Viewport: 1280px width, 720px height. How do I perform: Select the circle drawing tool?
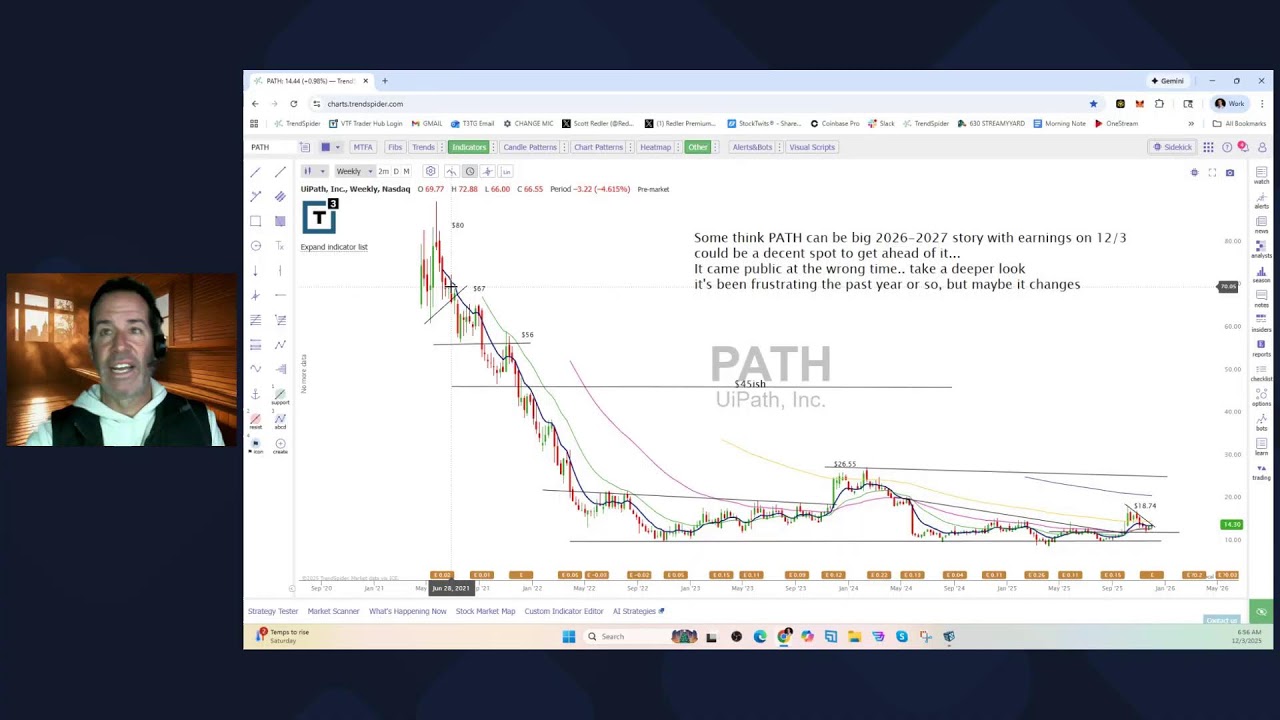(255, 246)
